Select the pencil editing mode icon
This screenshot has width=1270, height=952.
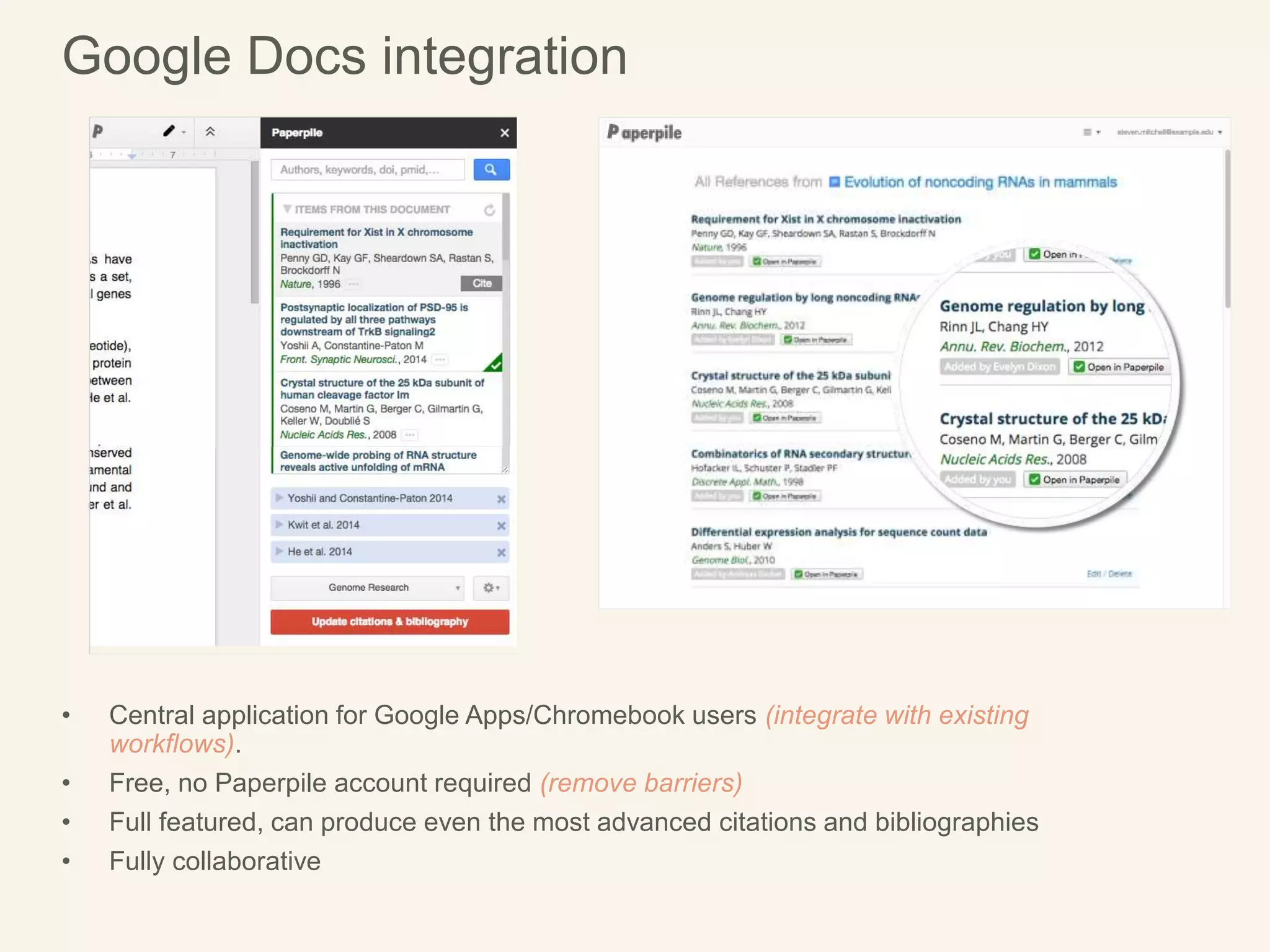[169, 131]
